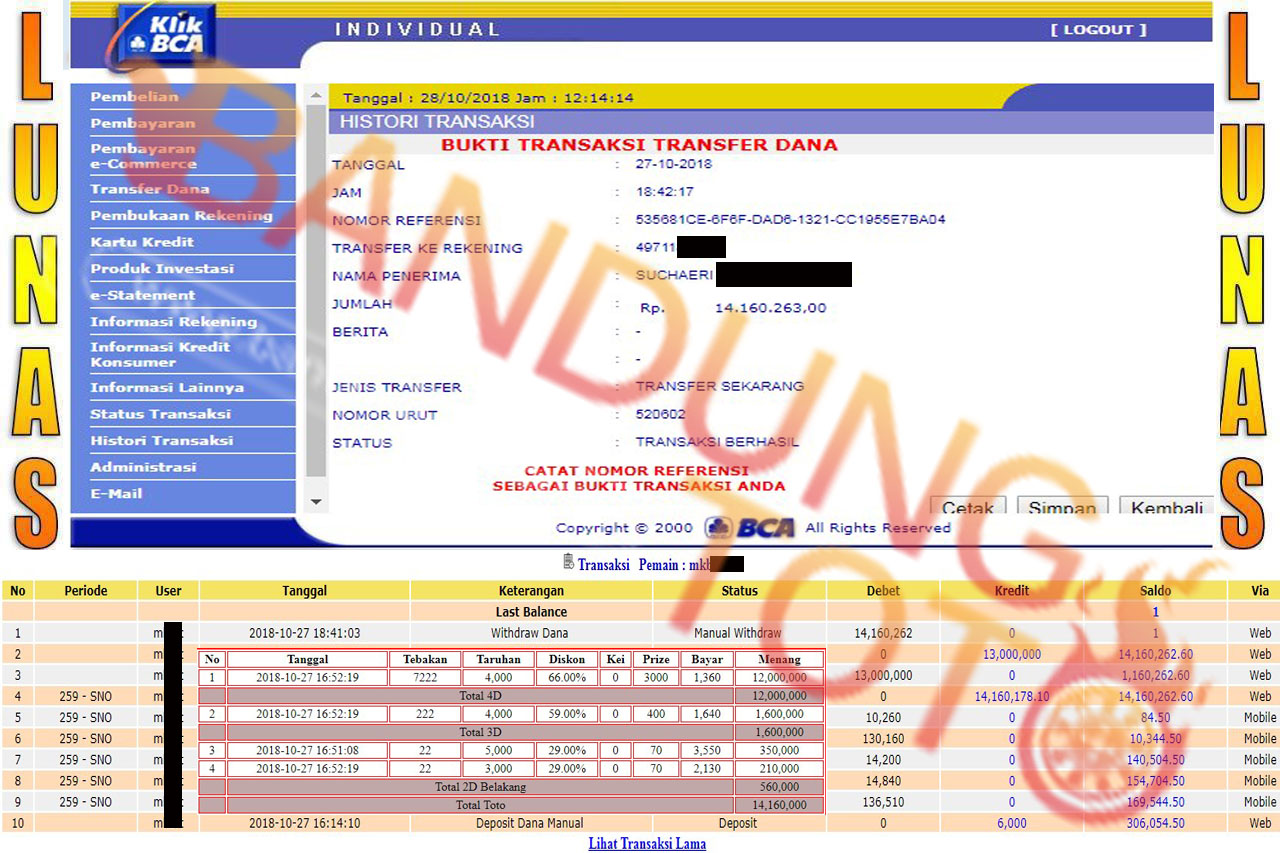
Task: Click the document icon beside Transaksi Pemain
Action: pos(568,563)
